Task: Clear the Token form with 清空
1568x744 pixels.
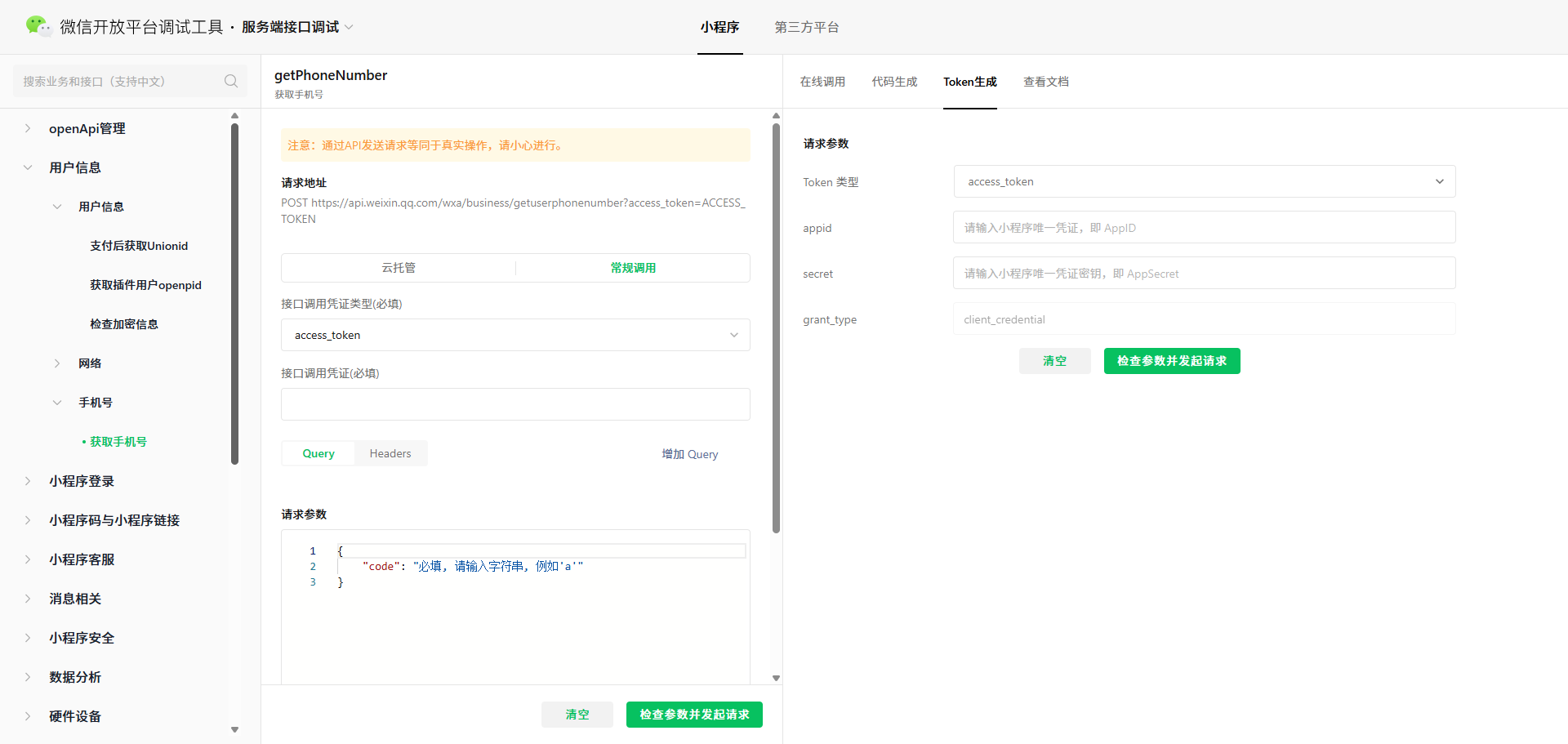Action: point(1054,361)
